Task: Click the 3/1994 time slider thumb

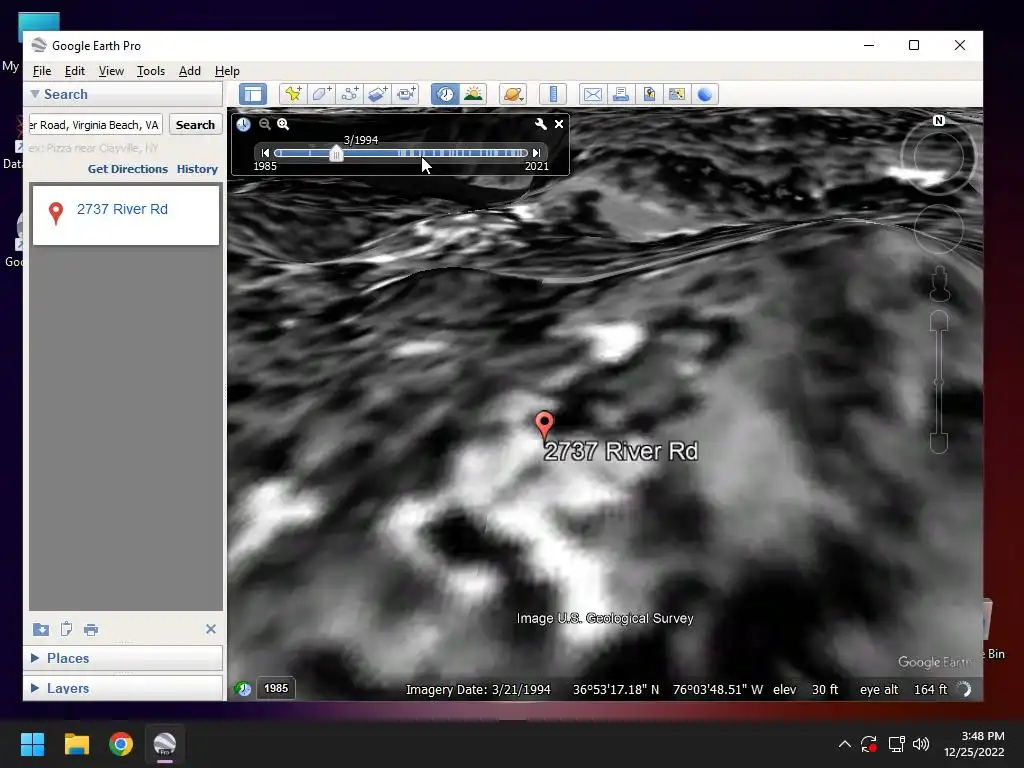Action: coord(336,153)
